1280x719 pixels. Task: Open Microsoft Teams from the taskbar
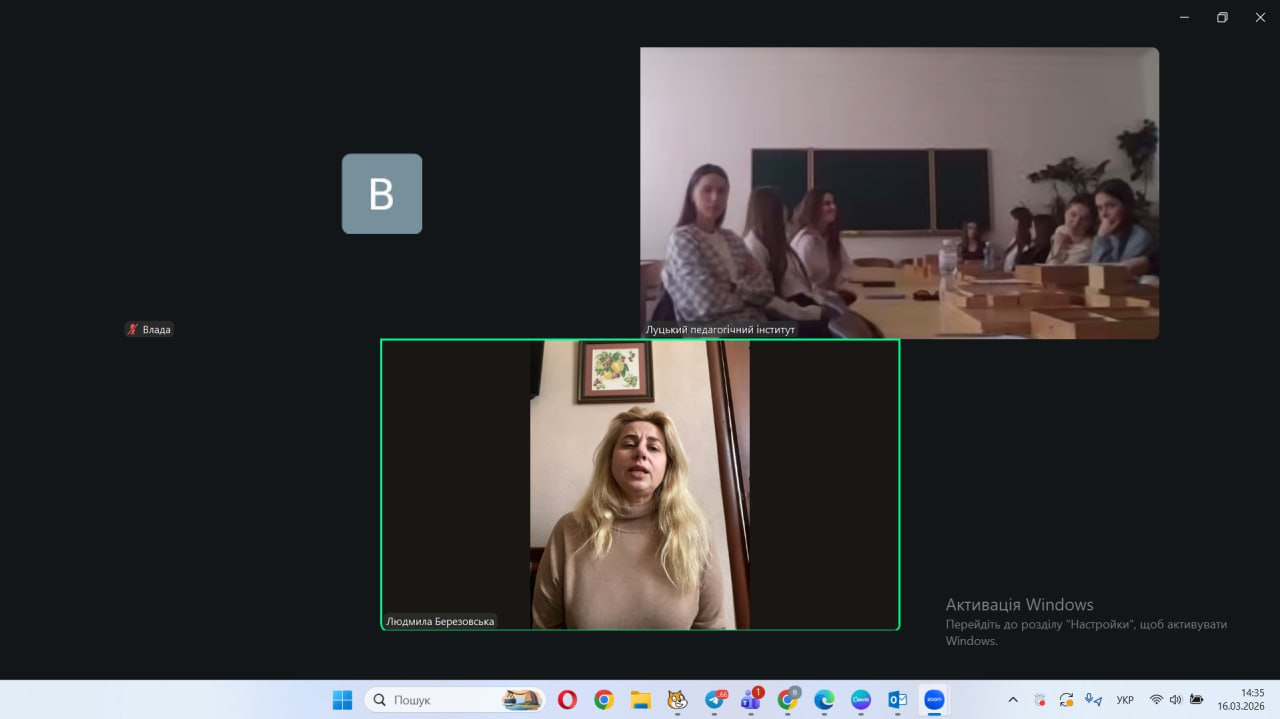[x=751, y=700]
